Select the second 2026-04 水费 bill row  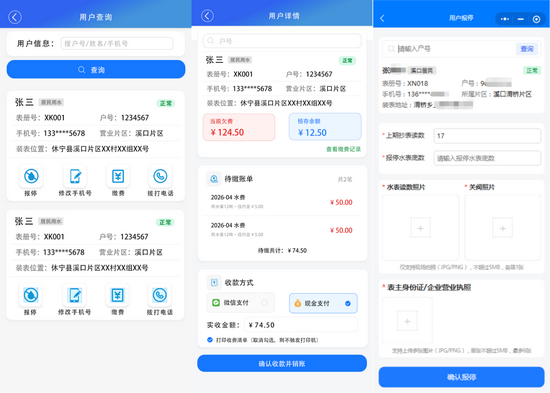pos(282,230)
